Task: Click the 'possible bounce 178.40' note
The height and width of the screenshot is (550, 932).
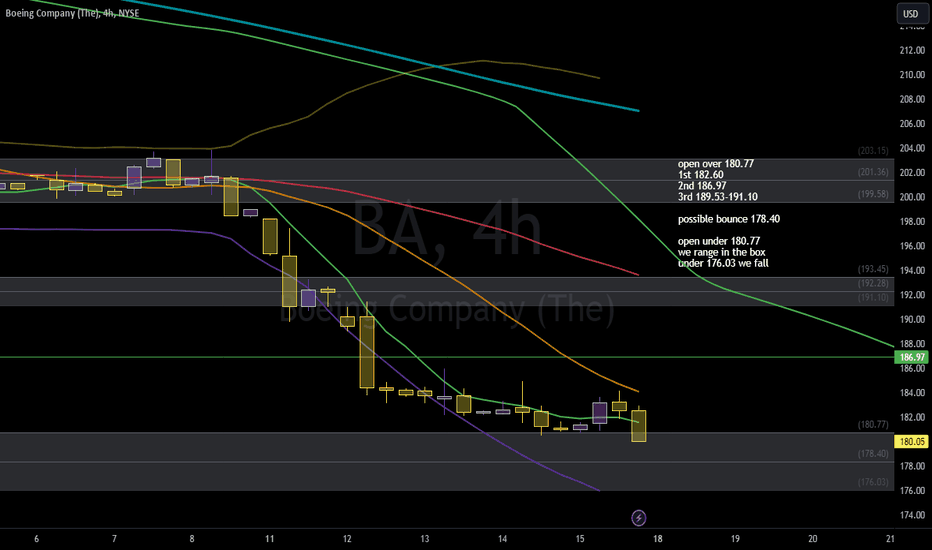Action: click(x=729, y=219)
